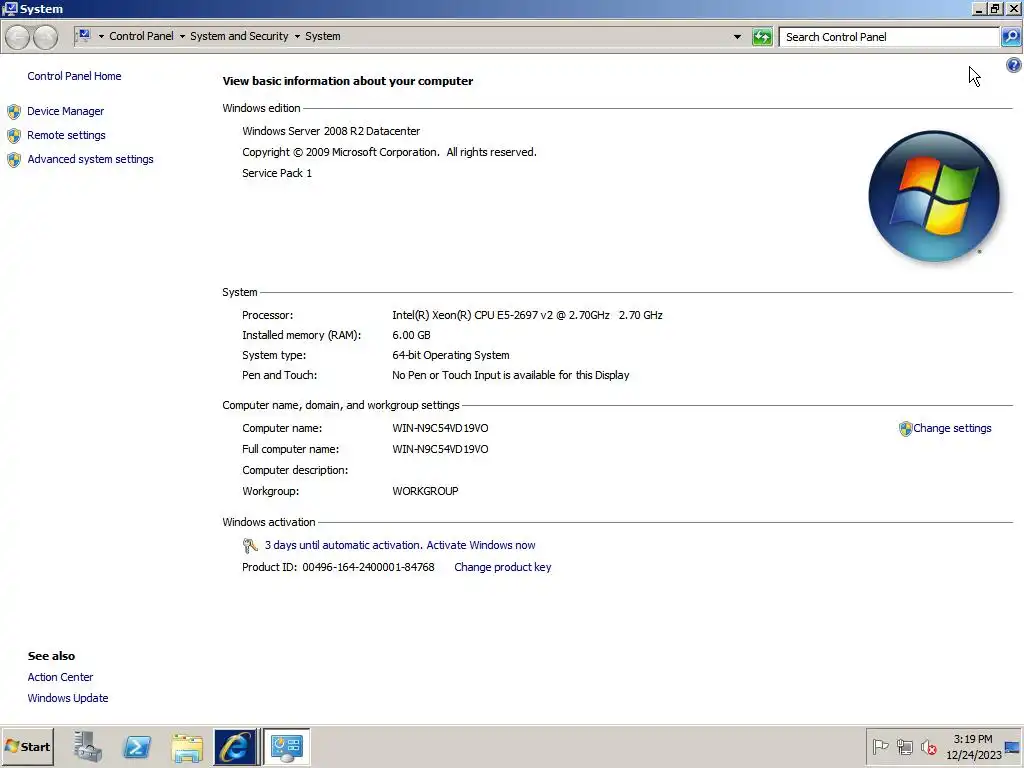Image resolution: width=1024 pixels, height=768 pixels.
Task: Open the address bar history dropdown
Action: pos(737,37)
